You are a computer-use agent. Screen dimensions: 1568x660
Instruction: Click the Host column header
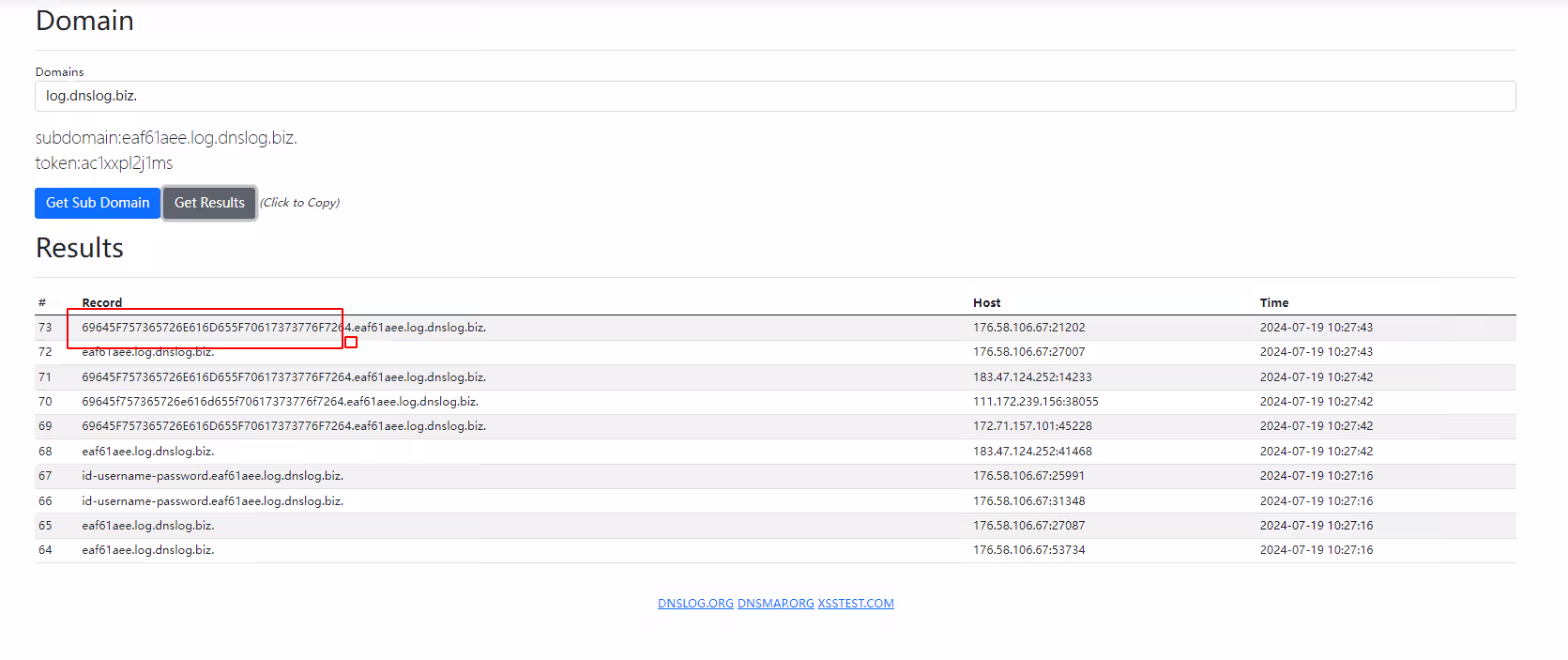click(986, 302)
